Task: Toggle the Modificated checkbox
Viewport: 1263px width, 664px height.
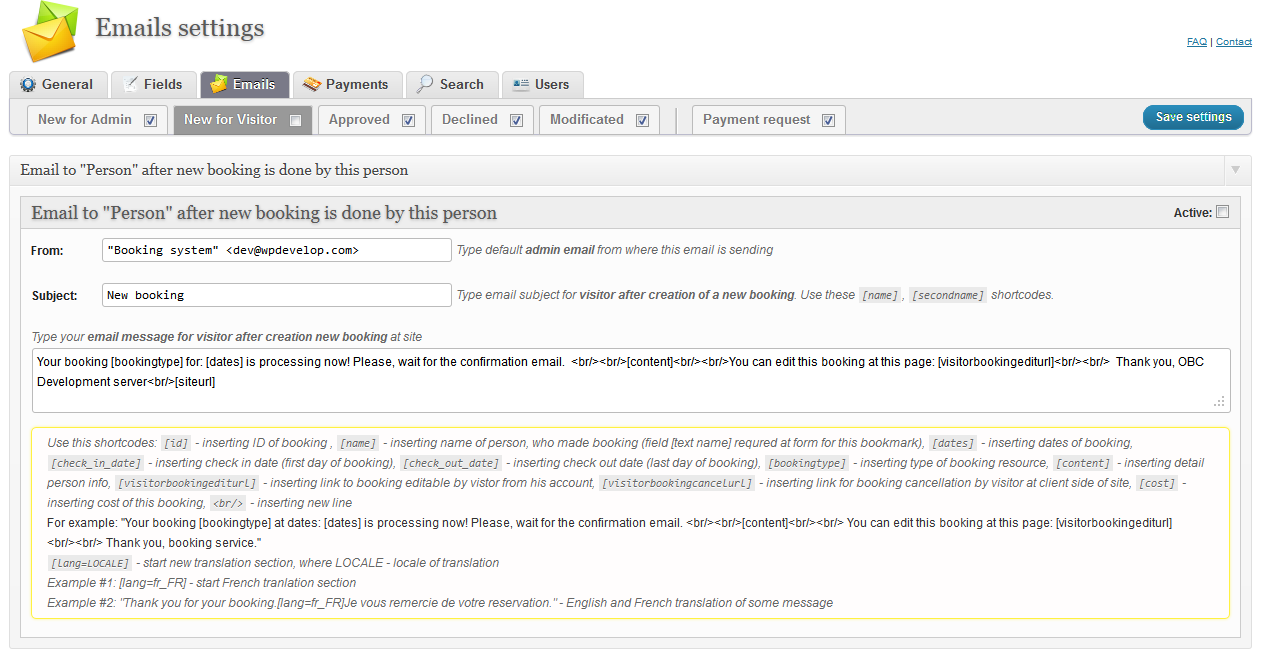Action: 643,120
